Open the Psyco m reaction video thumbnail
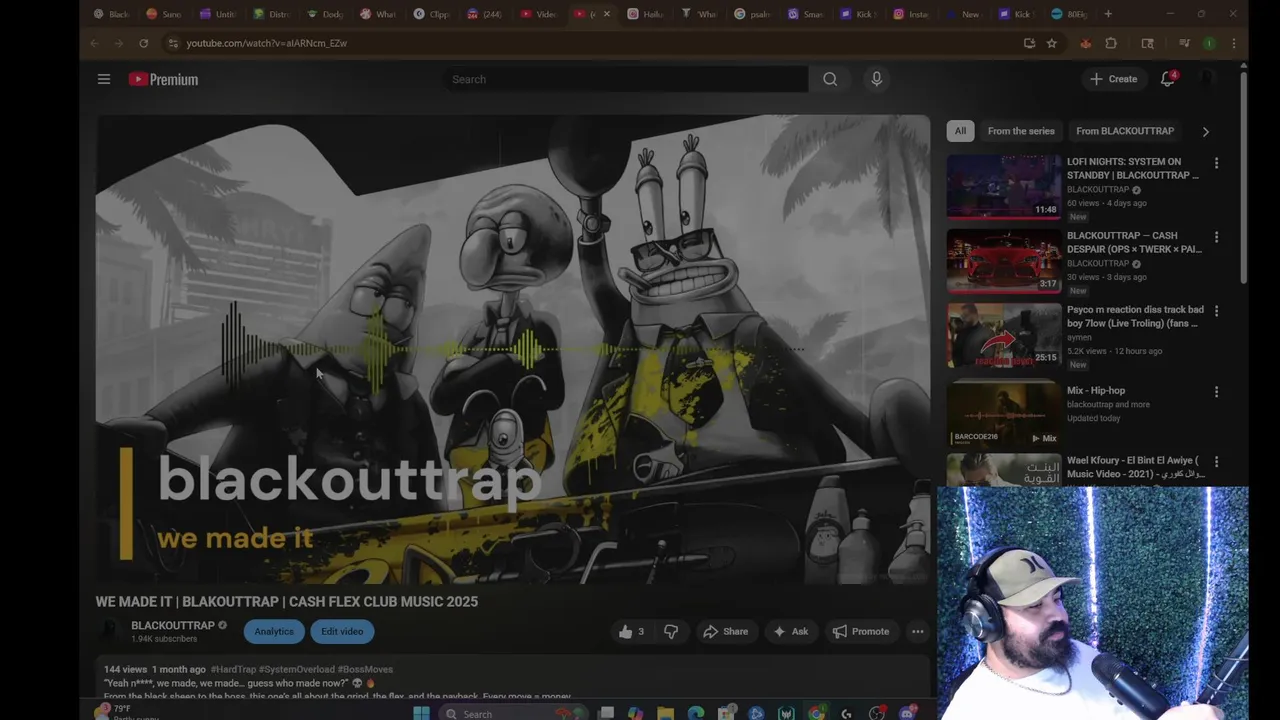 (x=1004, y=335)
